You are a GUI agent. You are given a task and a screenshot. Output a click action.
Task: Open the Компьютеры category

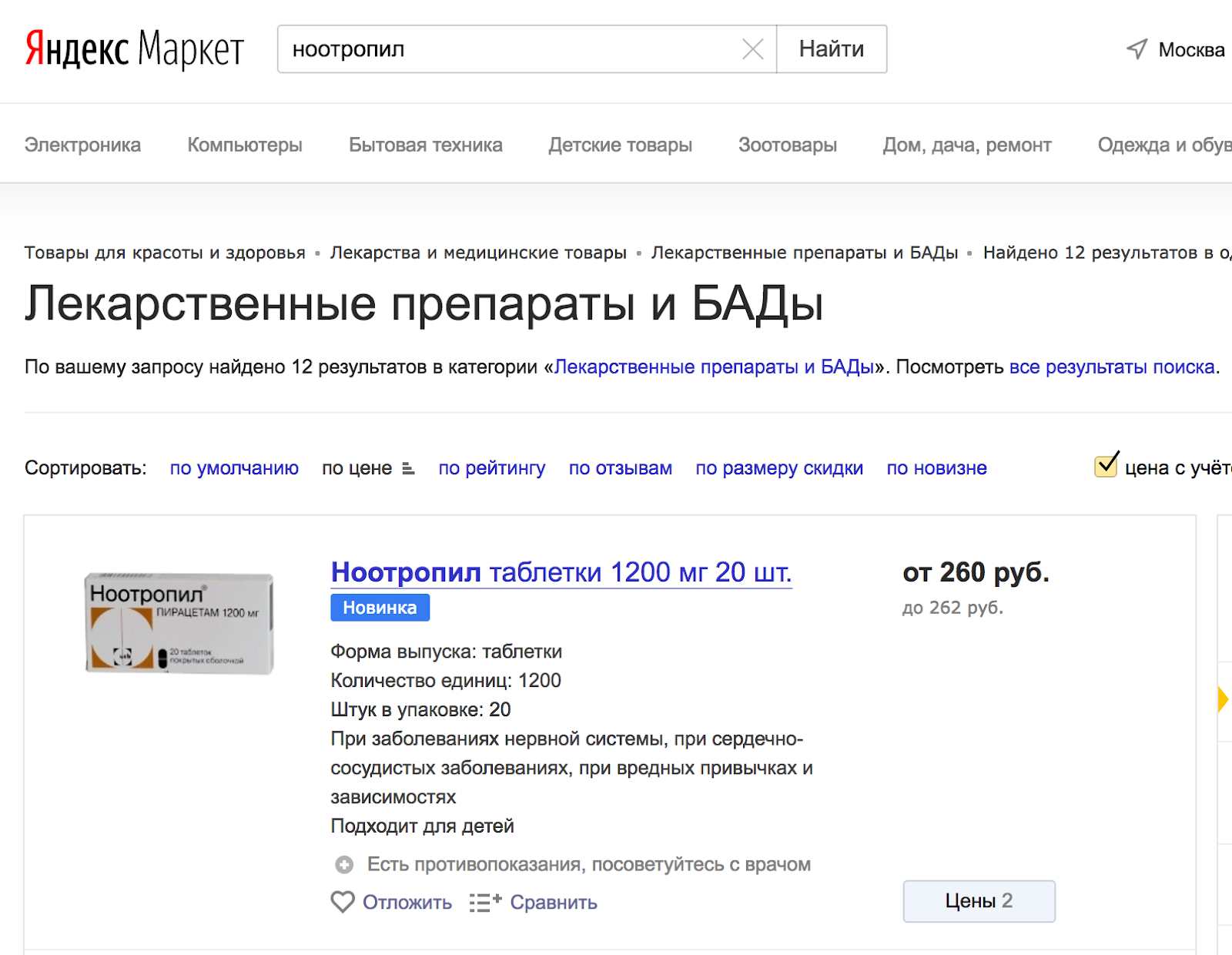245,145
